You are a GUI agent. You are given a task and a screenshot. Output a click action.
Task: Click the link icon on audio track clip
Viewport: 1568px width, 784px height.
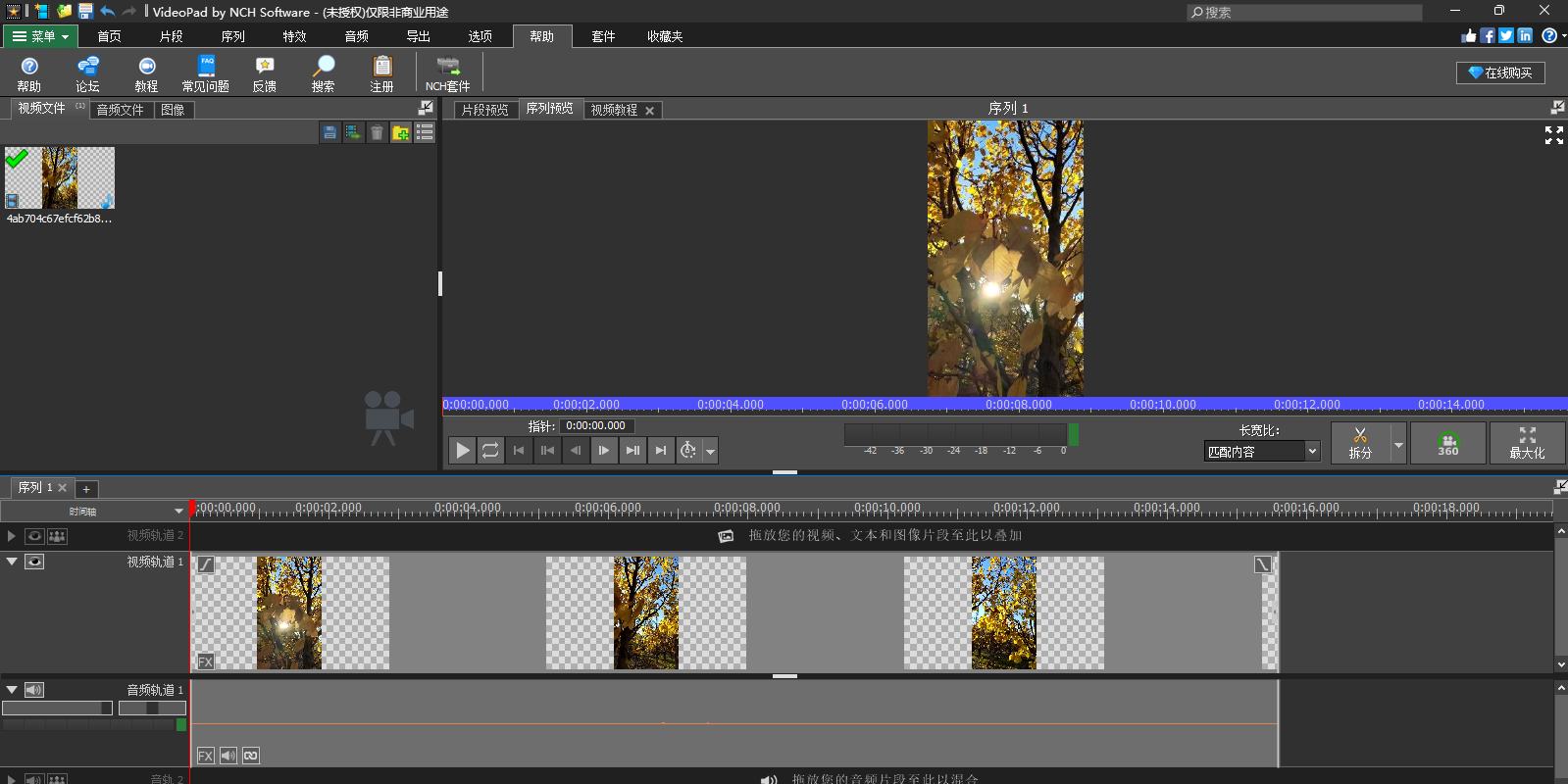click(251, 756)
